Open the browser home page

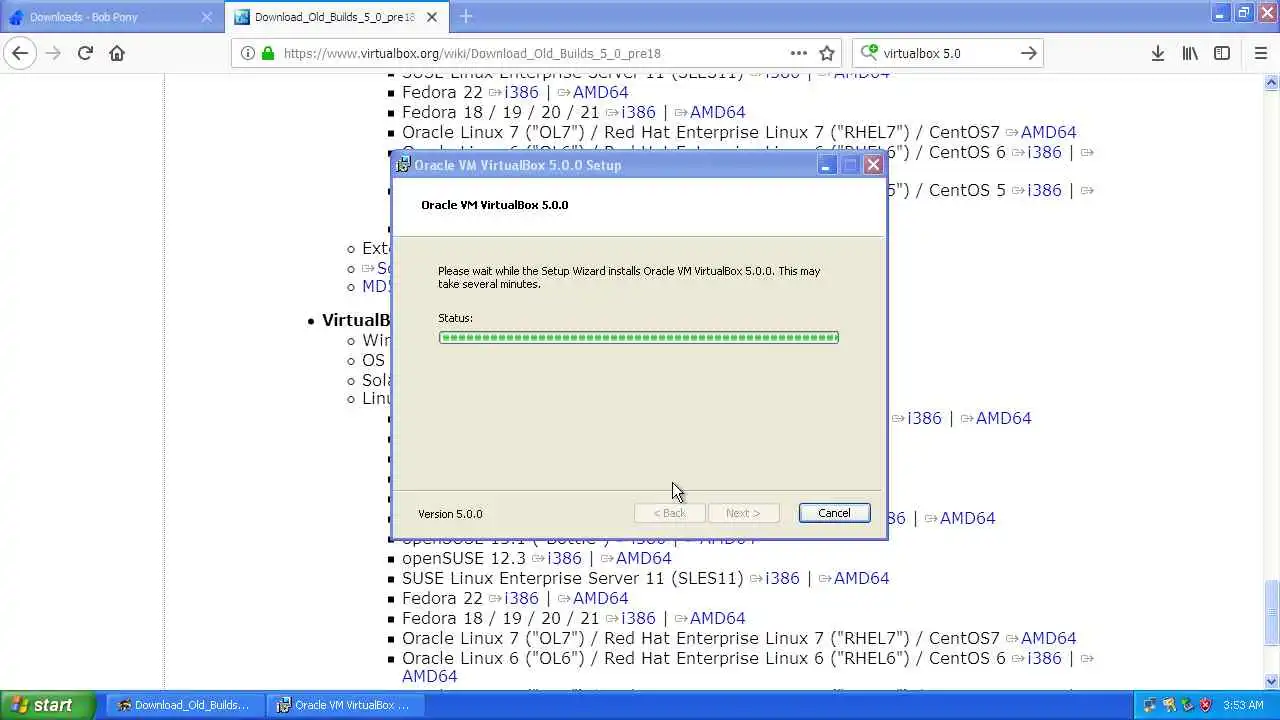pyautogui.click(x=117, y=53)
